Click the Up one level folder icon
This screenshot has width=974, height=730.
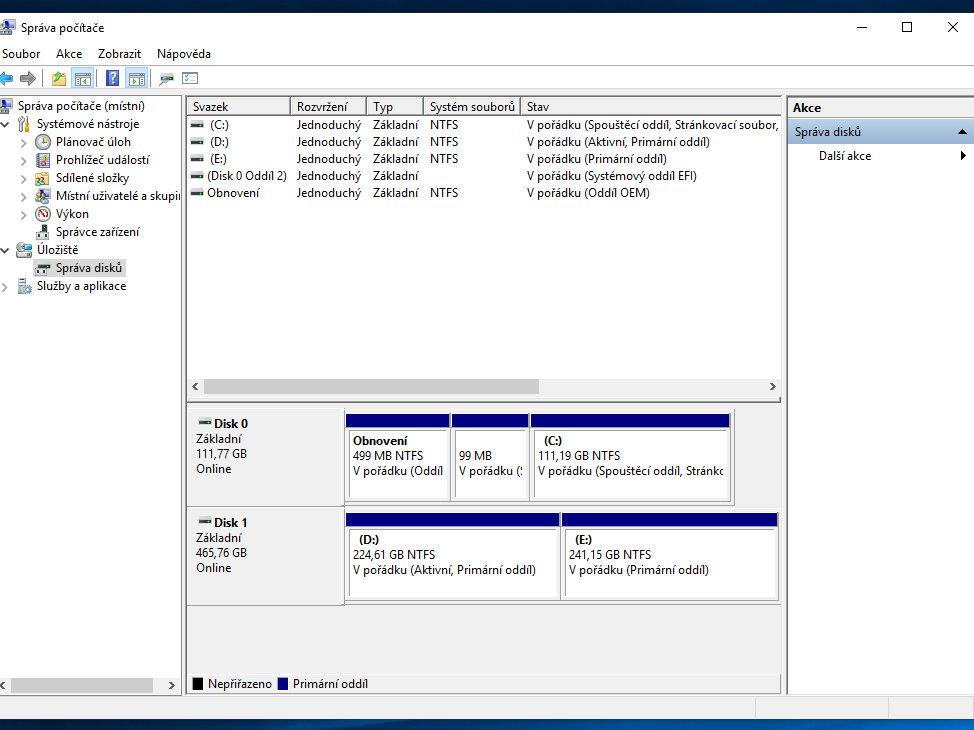tap(59, 79)
